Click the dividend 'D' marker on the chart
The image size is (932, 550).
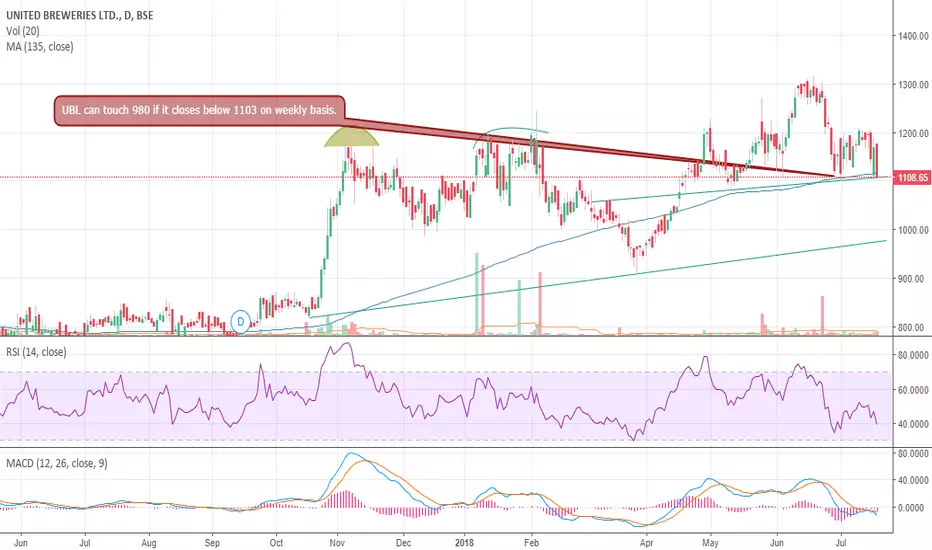(241, 322)
